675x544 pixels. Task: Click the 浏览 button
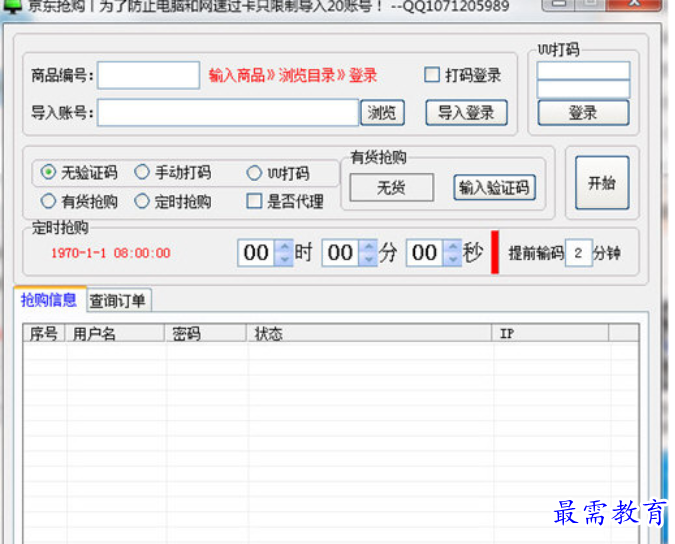point(382,113)
